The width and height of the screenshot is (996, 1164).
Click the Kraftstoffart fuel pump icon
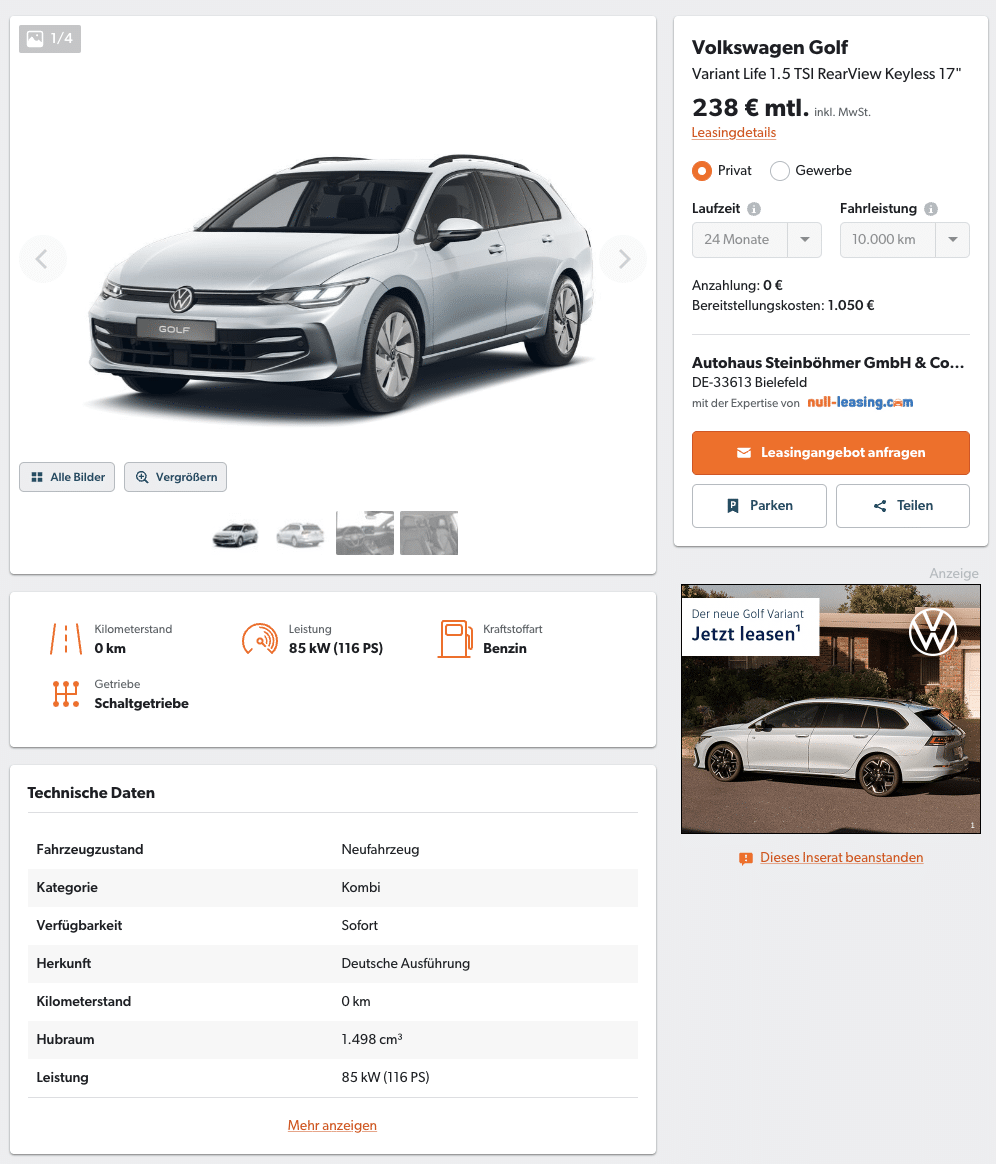tap(455, 638)
